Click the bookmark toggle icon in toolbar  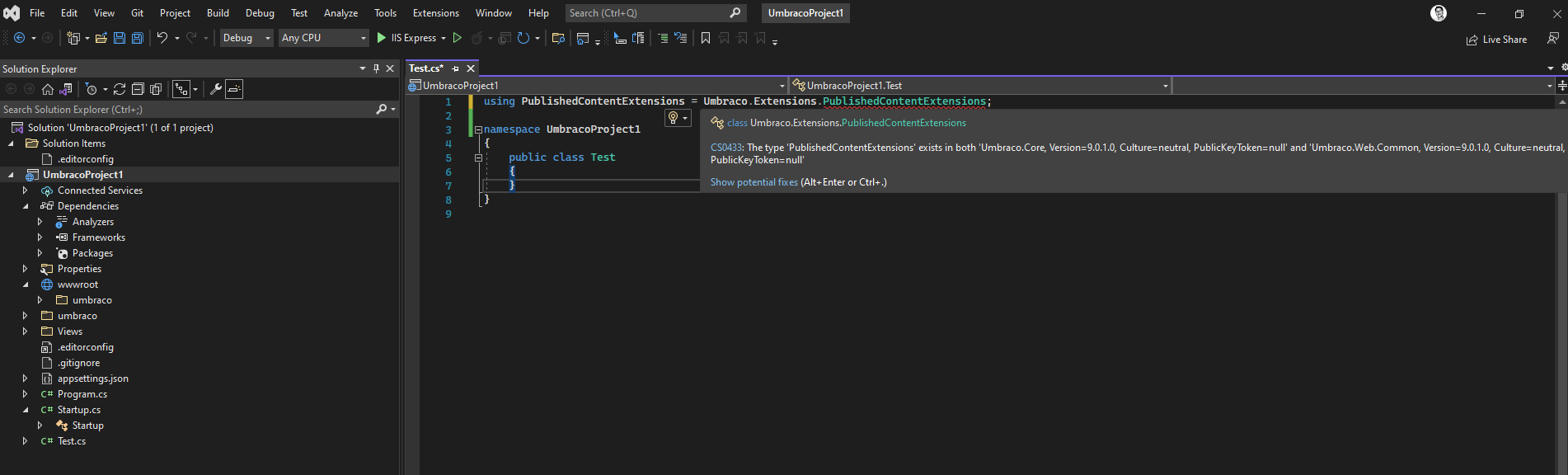[706, 38]
